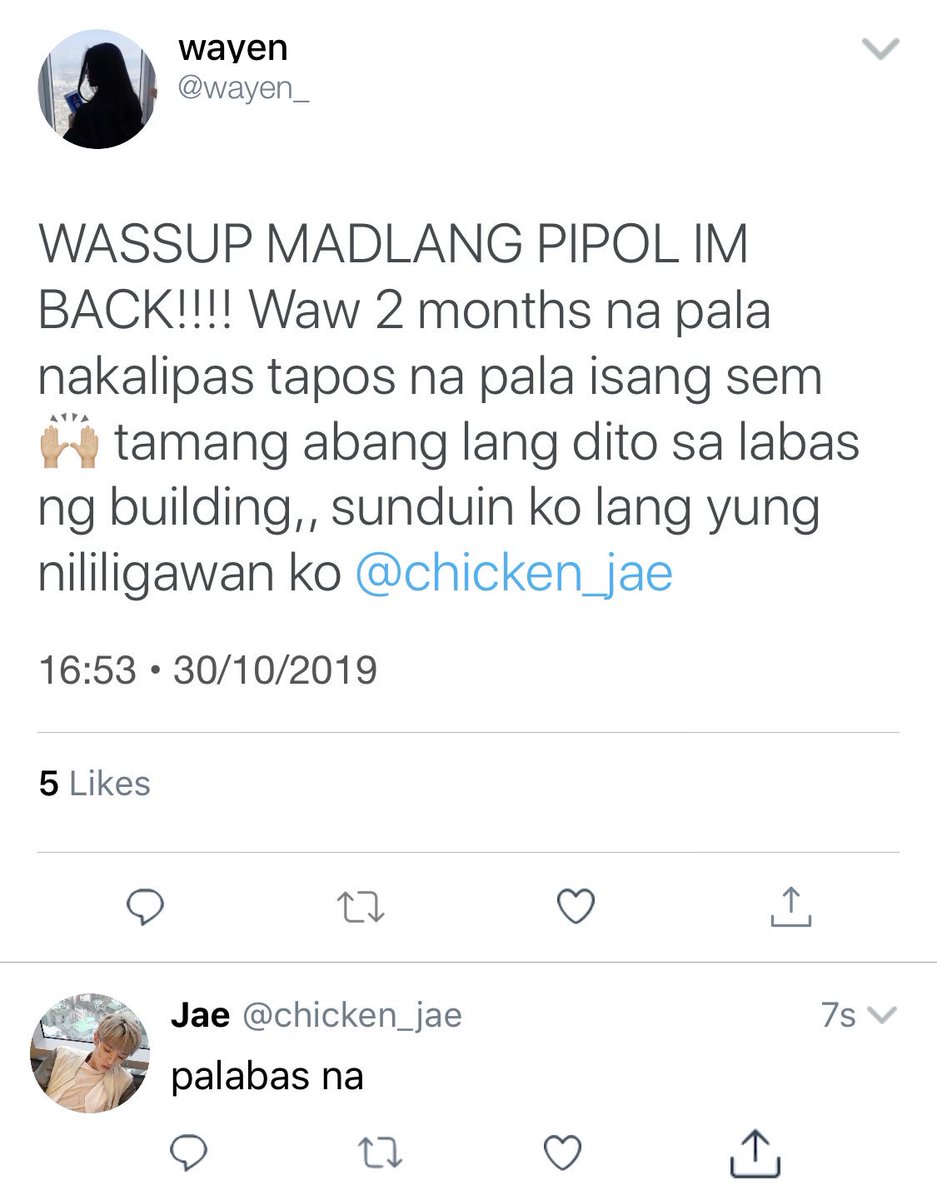This screenshot has height=1200, width=937.
Task: Open the 16:53 · 30/10/2019 timestamp
Action: [208, 669]
